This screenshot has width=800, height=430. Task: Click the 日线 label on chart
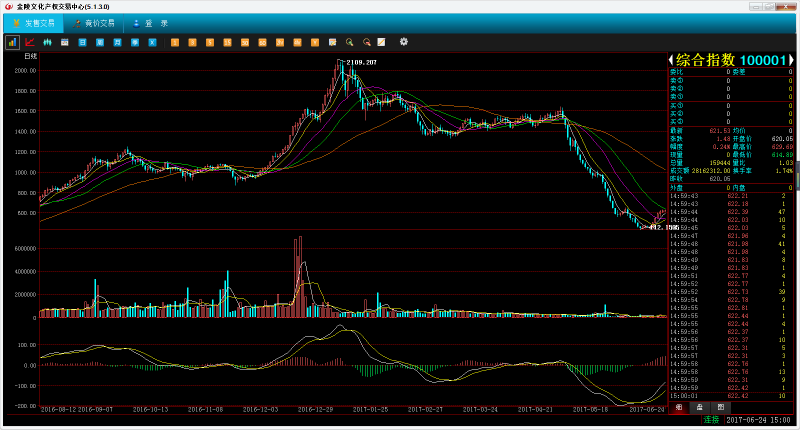click(x=31, y=56)
